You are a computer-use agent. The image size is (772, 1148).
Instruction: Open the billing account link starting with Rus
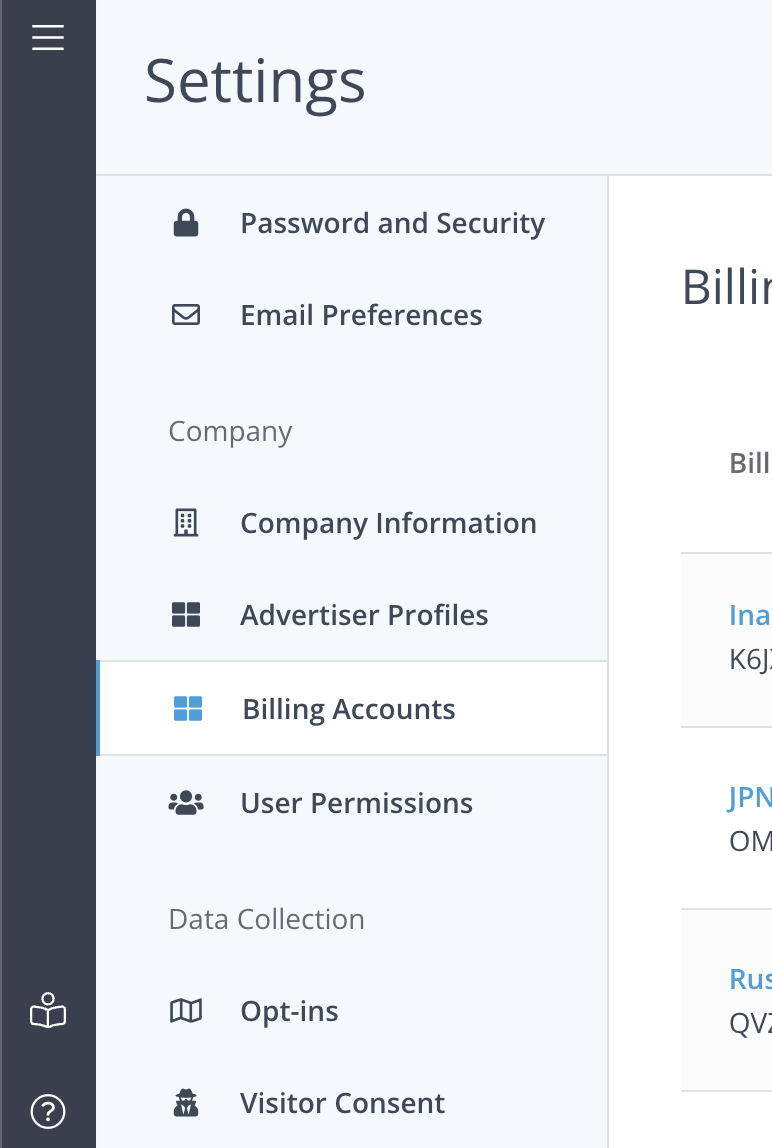(750, 979)
